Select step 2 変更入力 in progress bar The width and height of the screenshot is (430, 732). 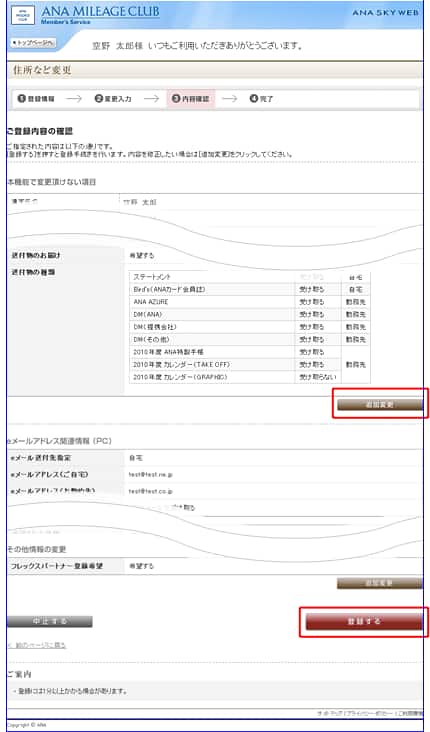click(113, 99)
